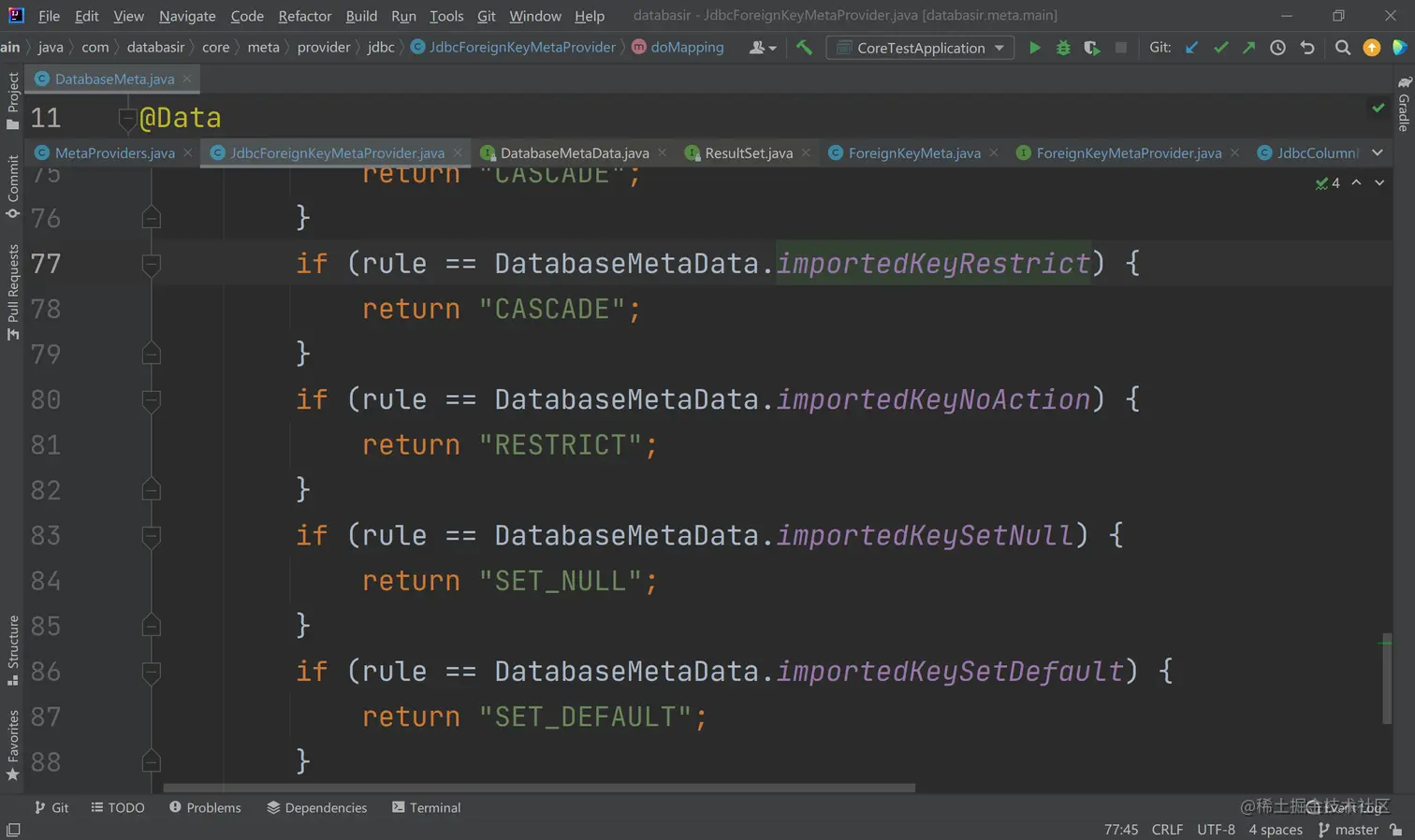Click the Git update project arrow

1191,48
